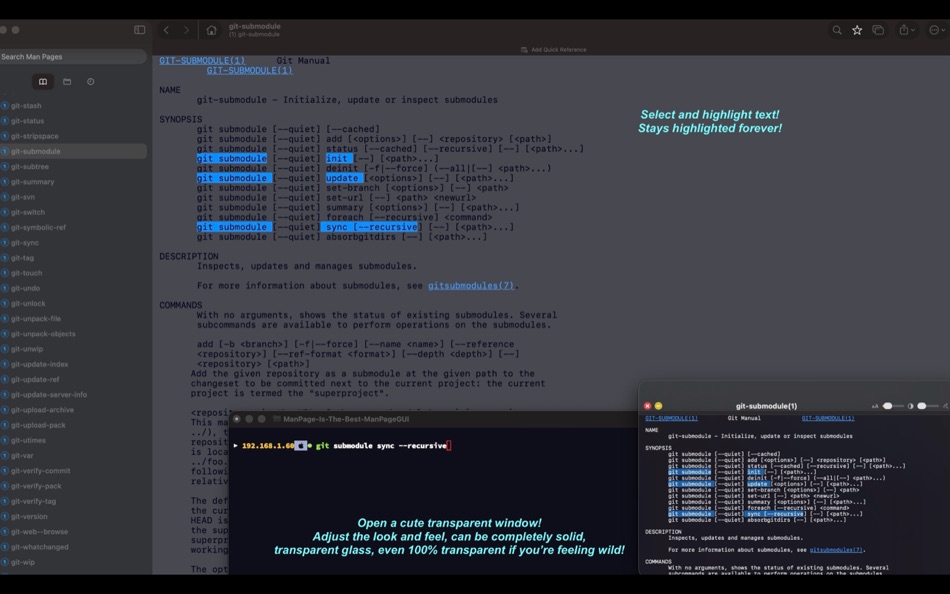The width and height of the screenshot is (950, 594).
Task: Click inside the Search Man Pages field
Action: pos(70,57)
